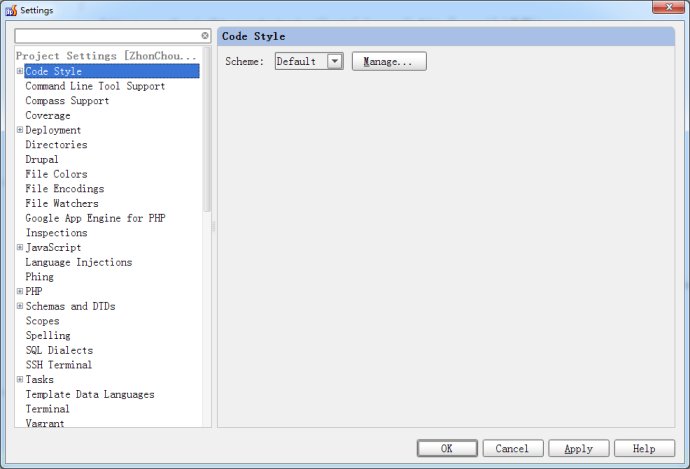Click the panel splitter handle
The width and height of the screenshot is (690, 469).
point(214,227)
